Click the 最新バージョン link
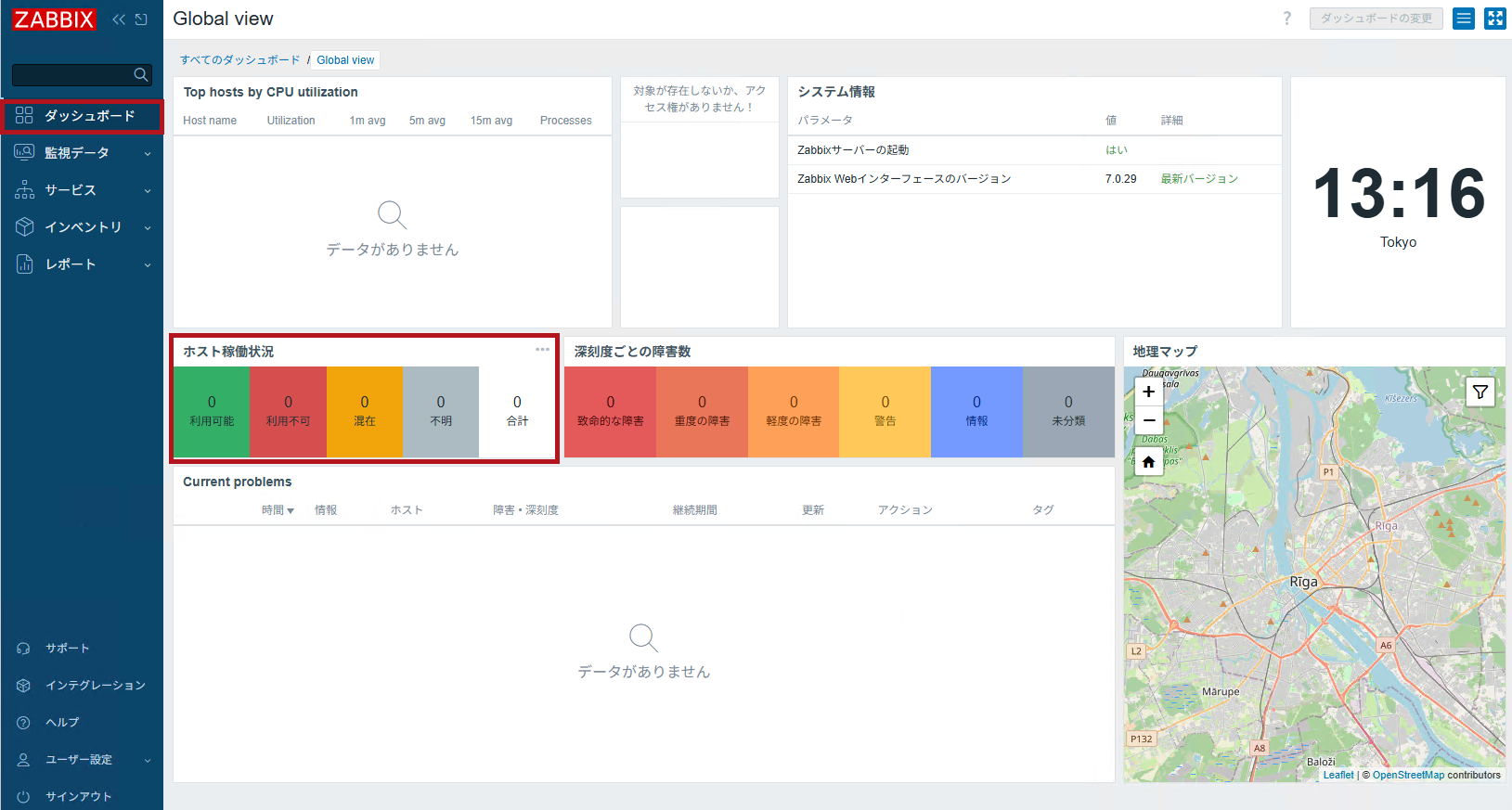Screen dimensions: 1512x810 tap(1199, 179)
